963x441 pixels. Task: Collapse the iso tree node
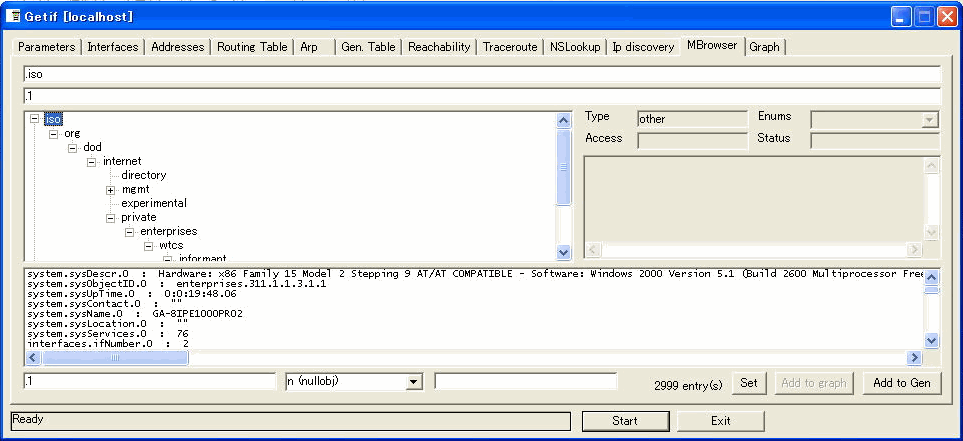pos(36,119)
